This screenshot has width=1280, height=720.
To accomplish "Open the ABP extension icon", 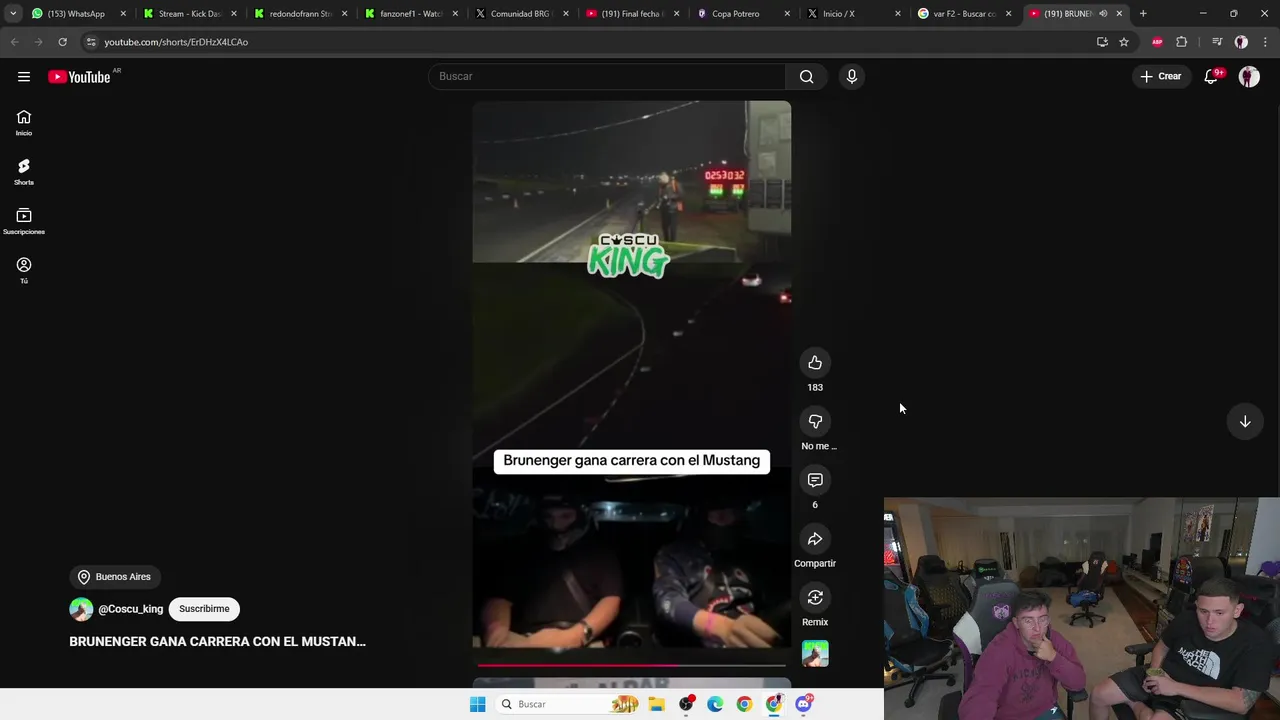I will coord(1157,42).
